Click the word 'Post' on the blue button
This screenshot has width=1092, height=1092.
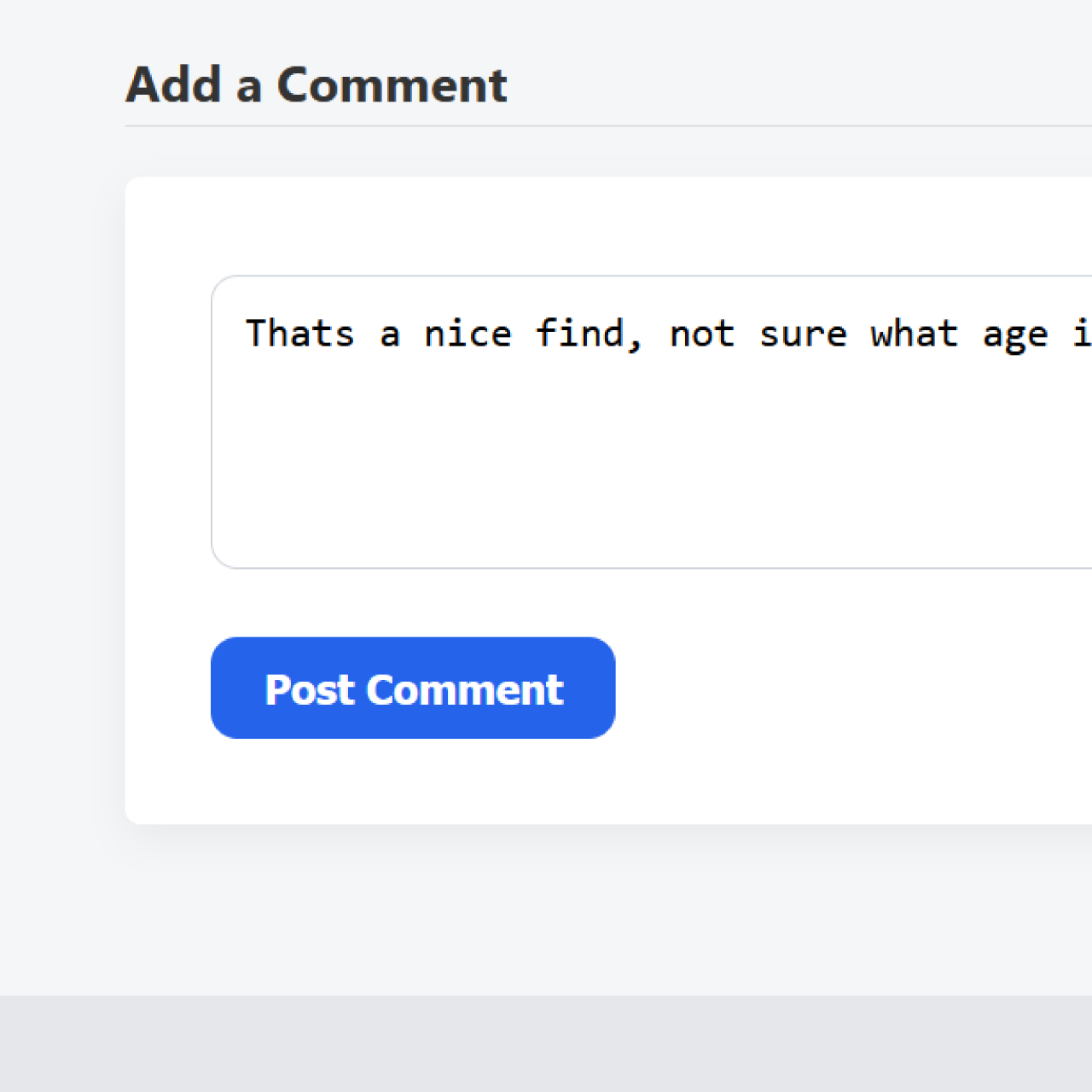[309, 689]
